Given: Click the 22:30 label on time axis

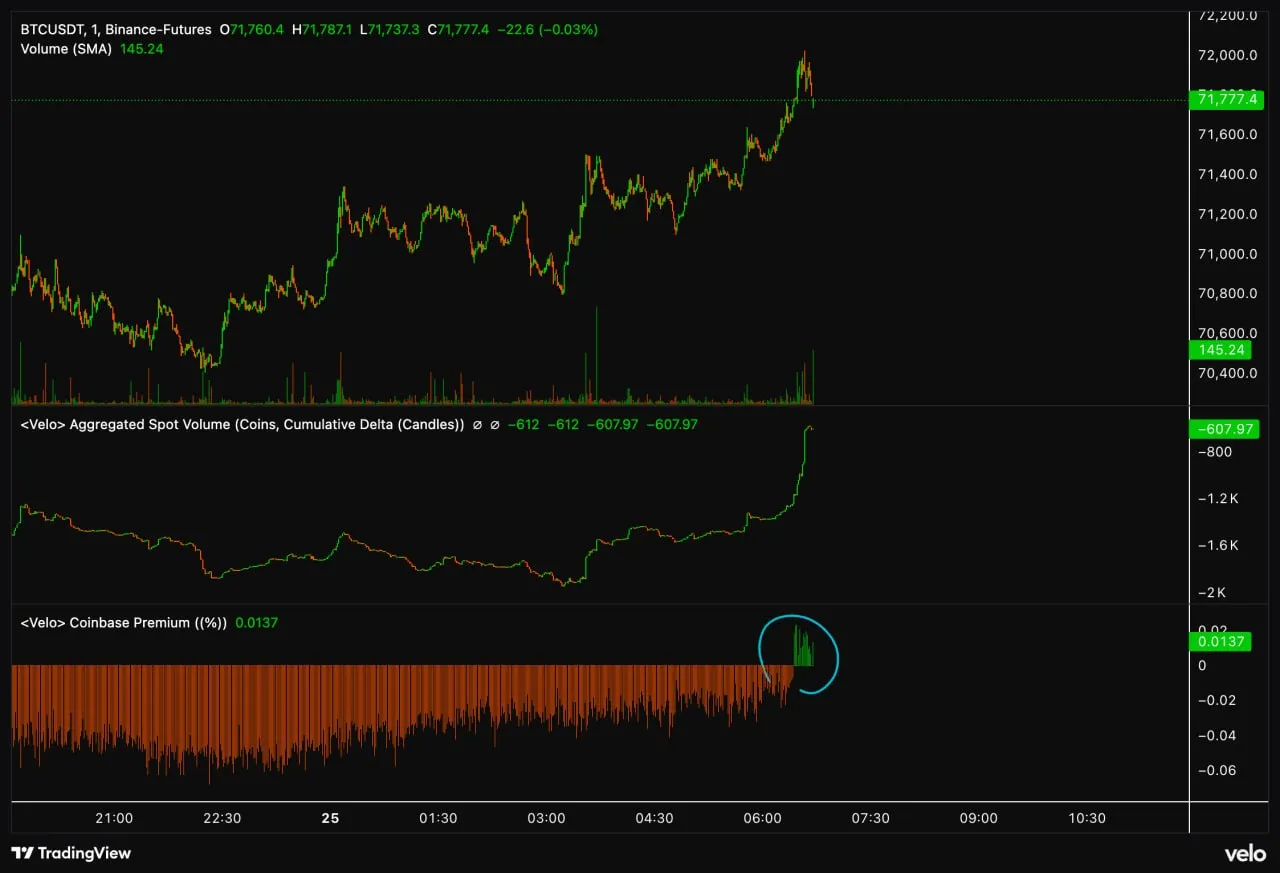Looking at the screenshot, I should coord(222,818).
